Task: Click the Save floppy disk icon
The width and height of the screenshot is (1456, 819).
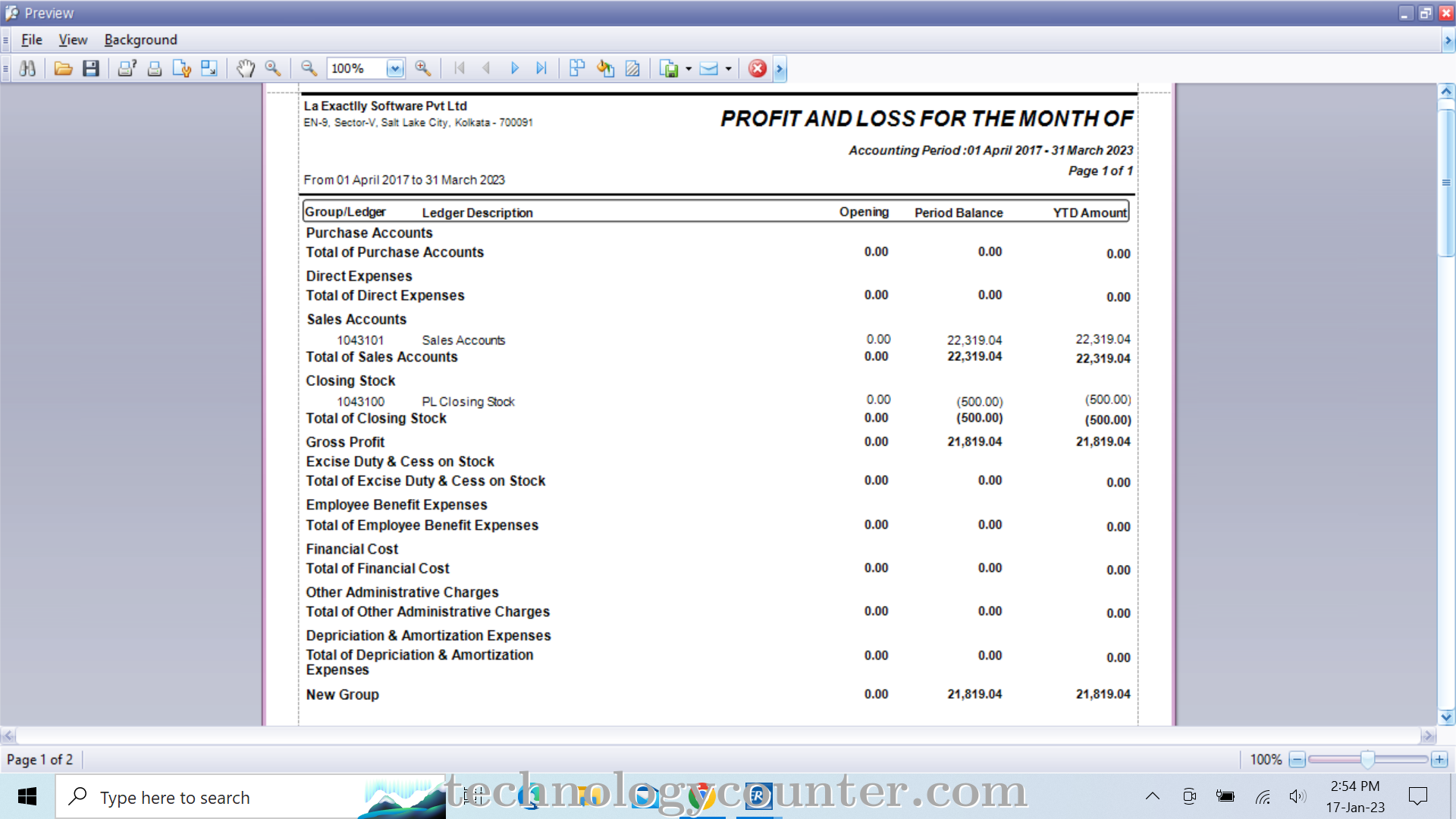Action: tap(91, 69)
